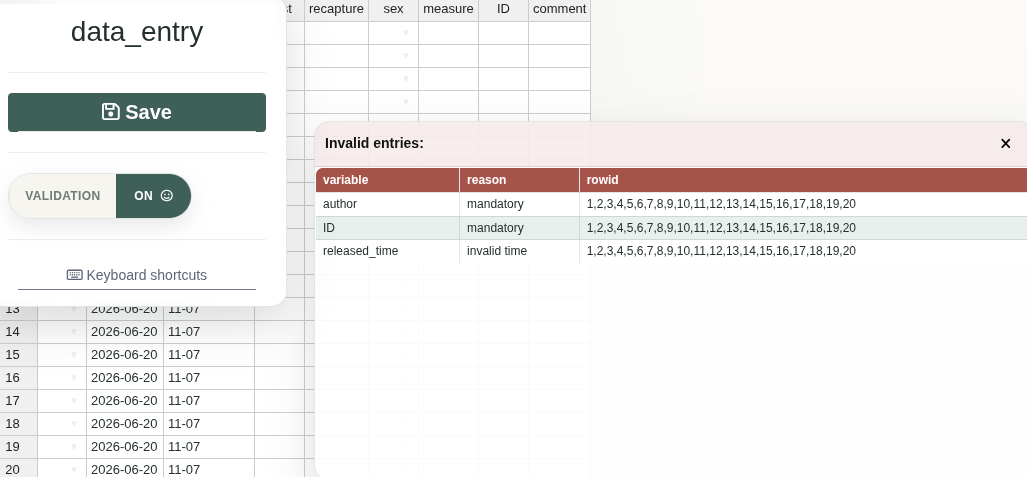The height and width of the screenshot is (477, 1027).
Task: Open dropdown arrow in row 14
Action: tap(74, 332)
